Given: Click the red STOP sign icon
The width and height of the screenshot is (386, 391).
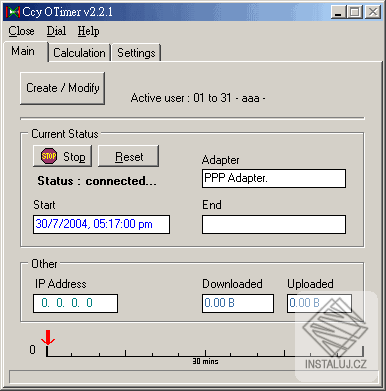Looking at the screenshot, I should tap(49, 156).
